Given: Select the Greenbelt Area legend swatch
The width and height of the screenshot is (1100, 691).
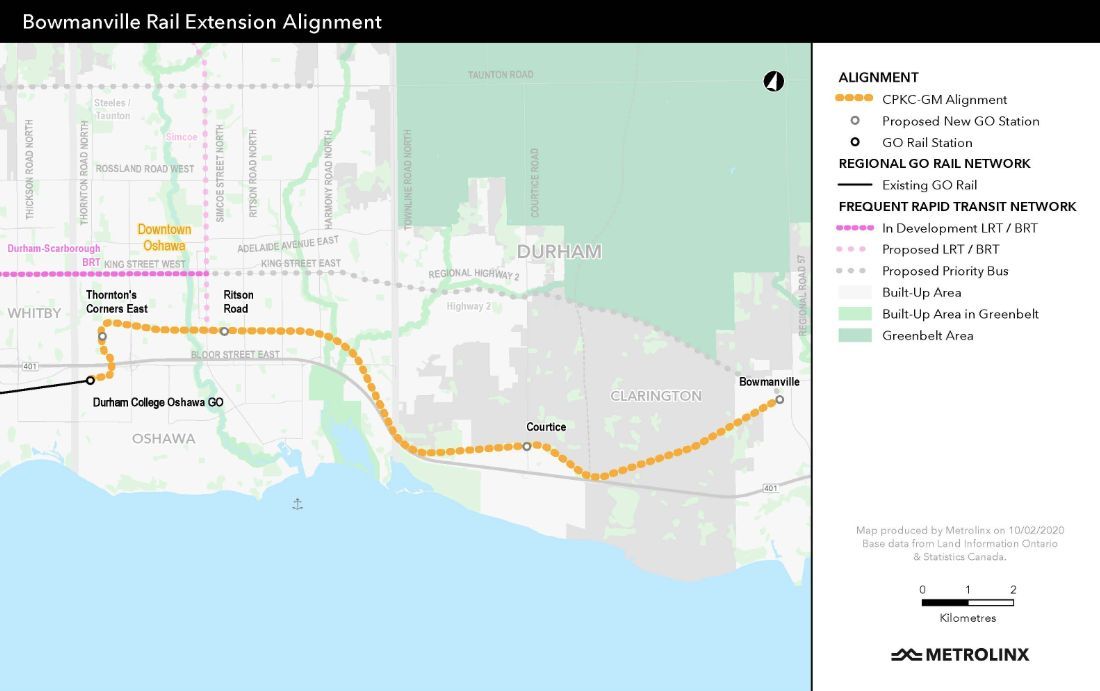Looking at the screenshot, I should pos(855,335).
